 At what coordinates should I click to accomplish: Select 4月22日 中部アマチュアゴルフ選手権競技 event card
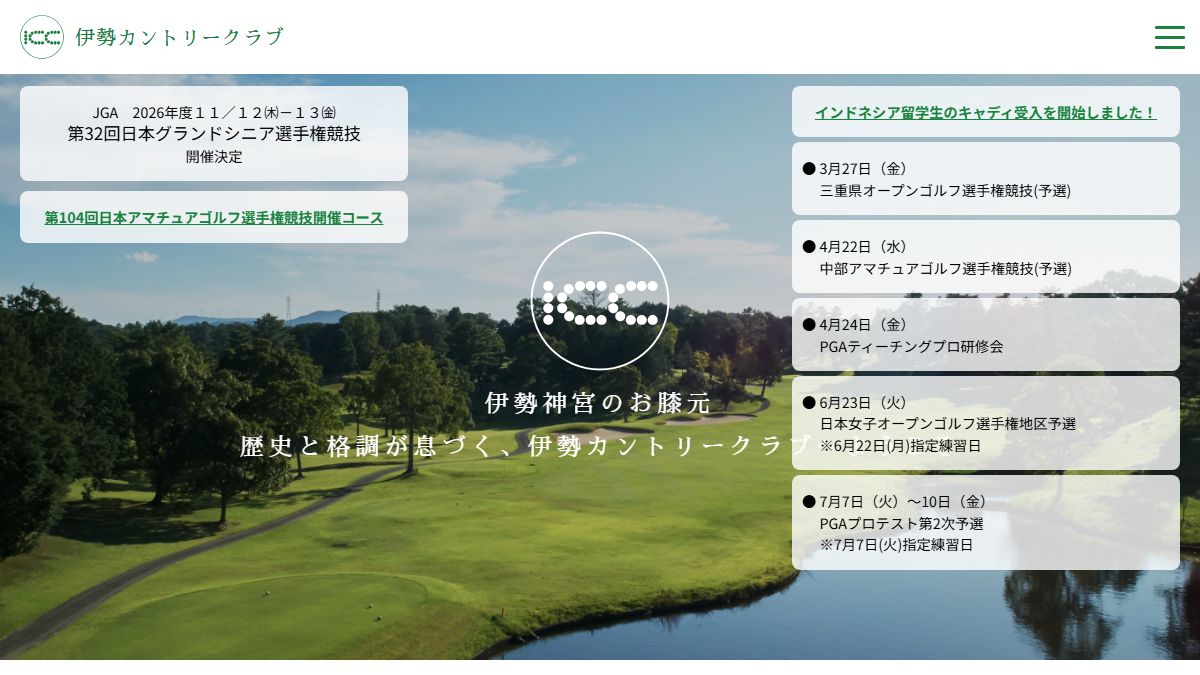pos(986,257)
